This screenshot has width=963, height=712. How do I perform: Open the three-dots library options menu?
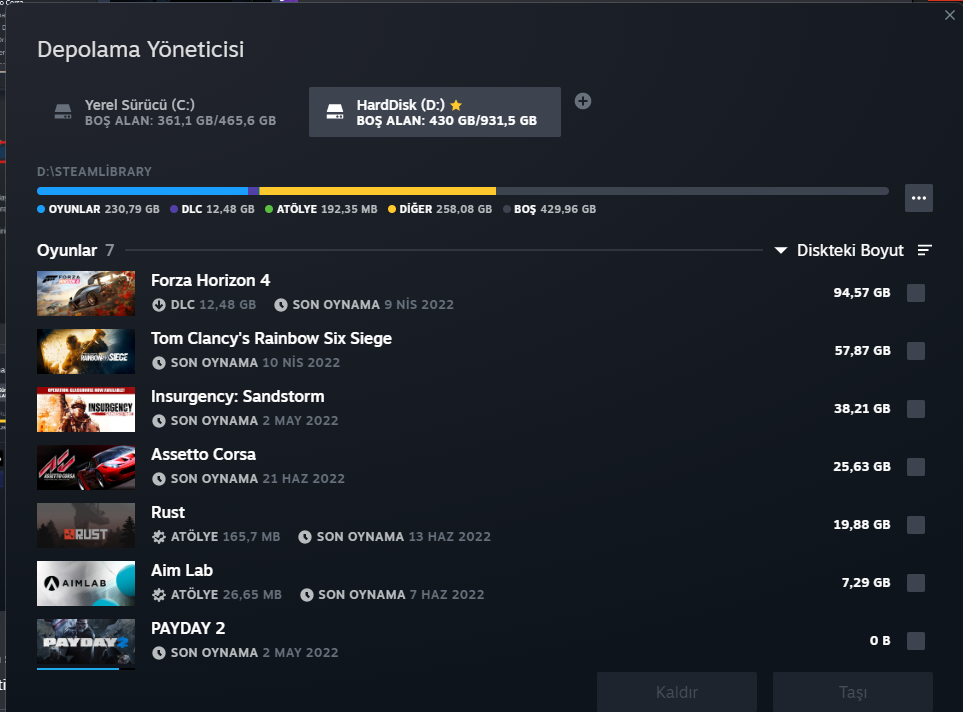click(x=918, y=198)
